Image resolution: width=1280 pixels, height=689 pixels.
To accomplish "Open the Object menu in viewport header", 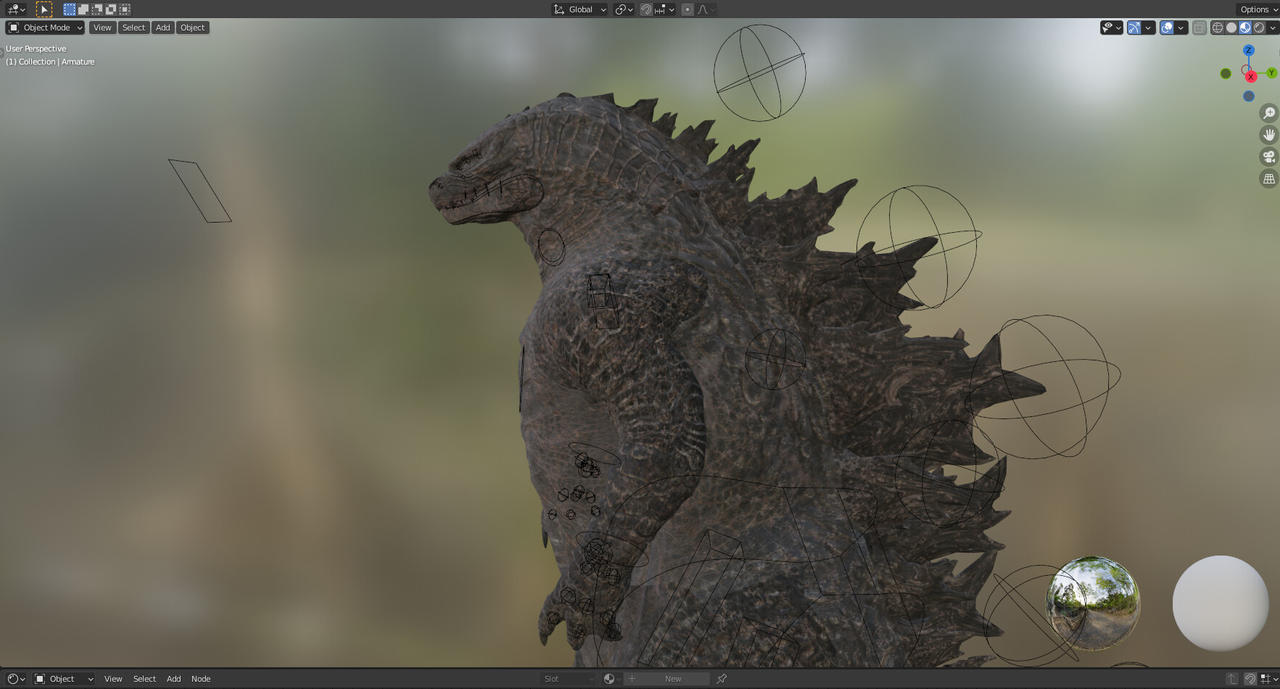I will point(193,27).
